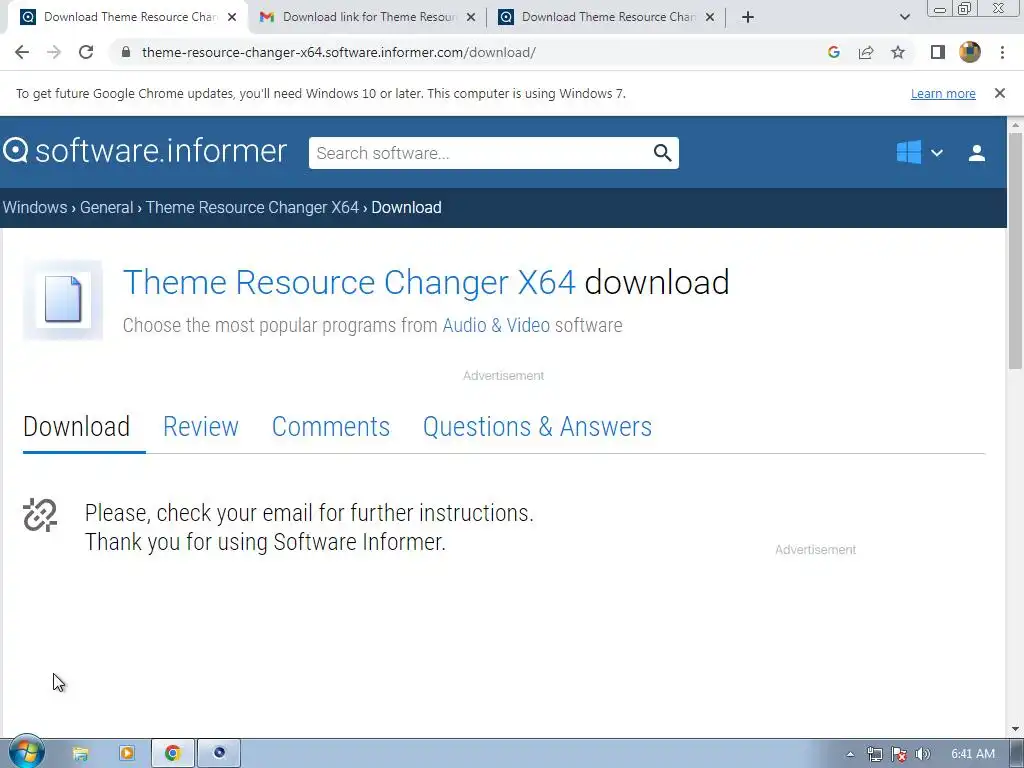Close the first Download Theme Resource tab
1024x768 pixels.
pos(232,17)
